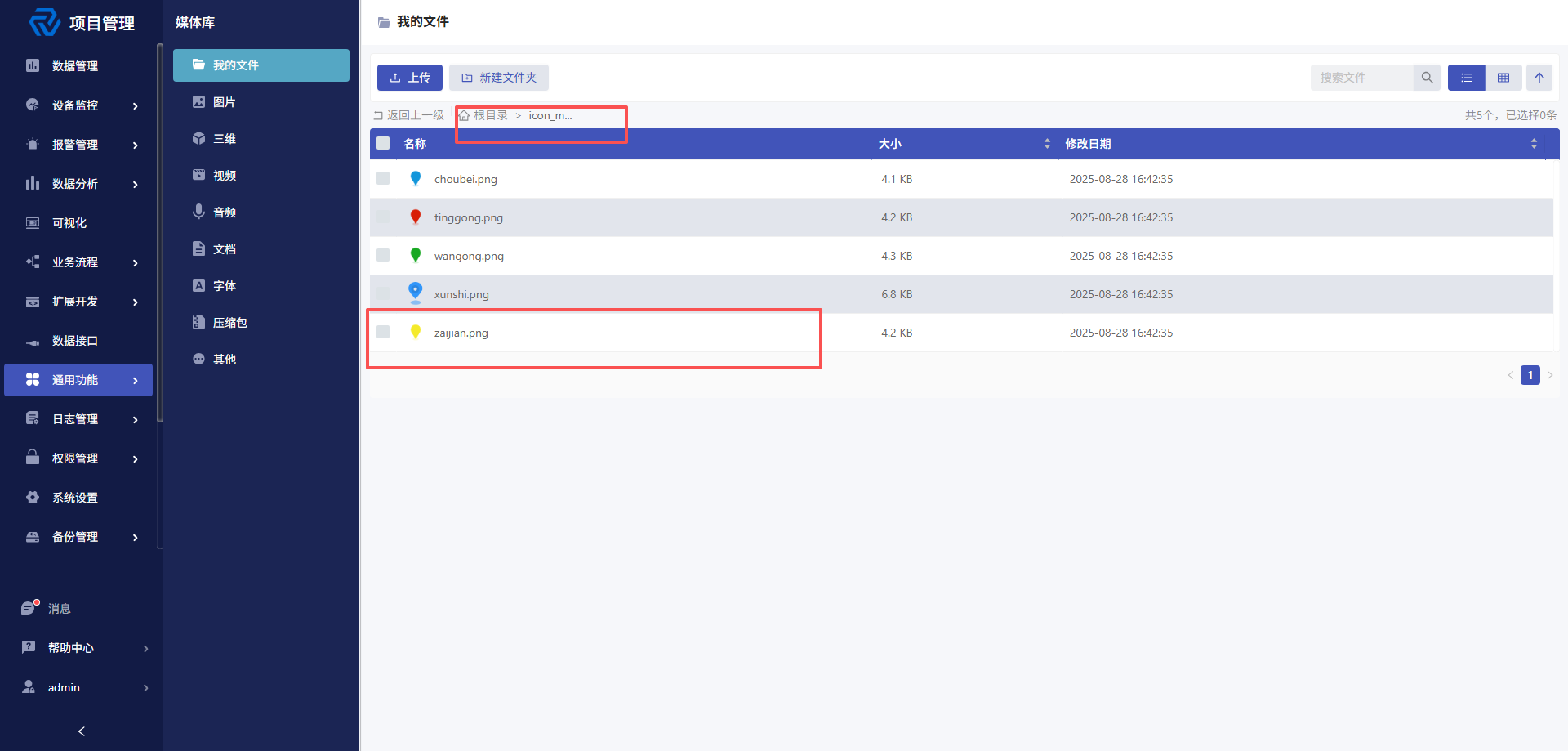Click the choubei.png blue pin thumbnail
This screenshot has width=1568, height=751.
click(416, 178)
